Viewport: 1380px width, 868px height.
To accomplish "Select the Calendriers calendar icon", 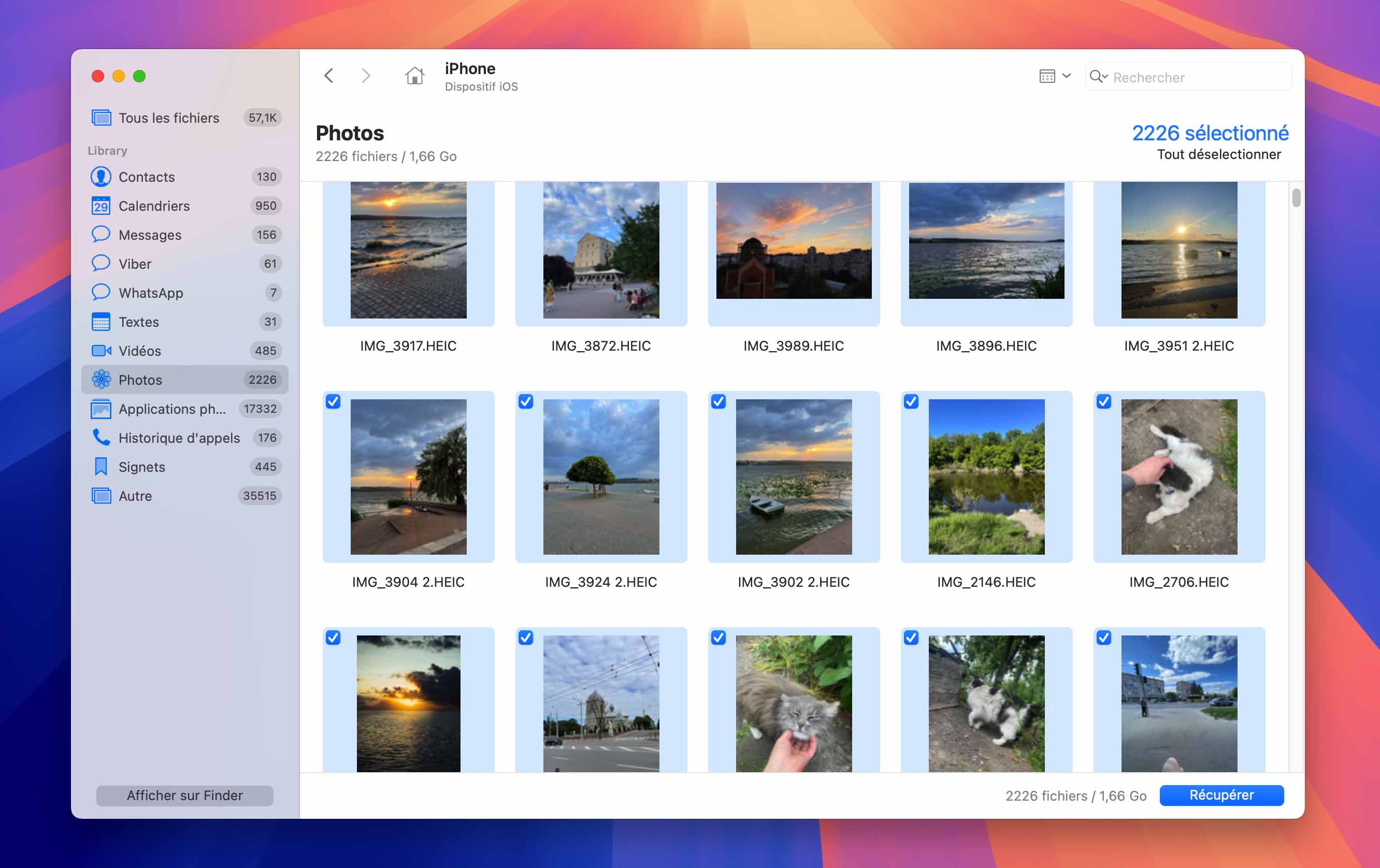I will [101, 206].
